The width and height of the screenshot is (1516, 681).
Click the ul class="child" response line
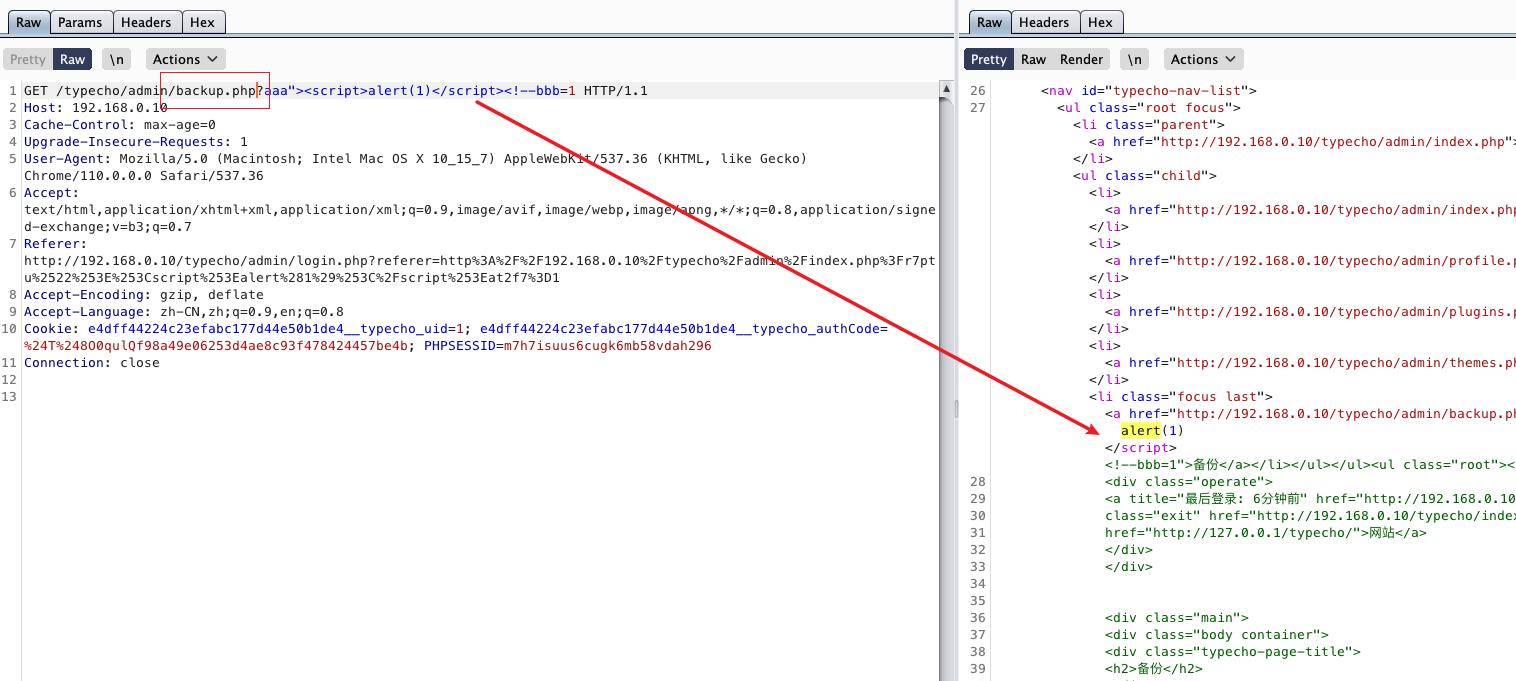(x=1145, y=176)
